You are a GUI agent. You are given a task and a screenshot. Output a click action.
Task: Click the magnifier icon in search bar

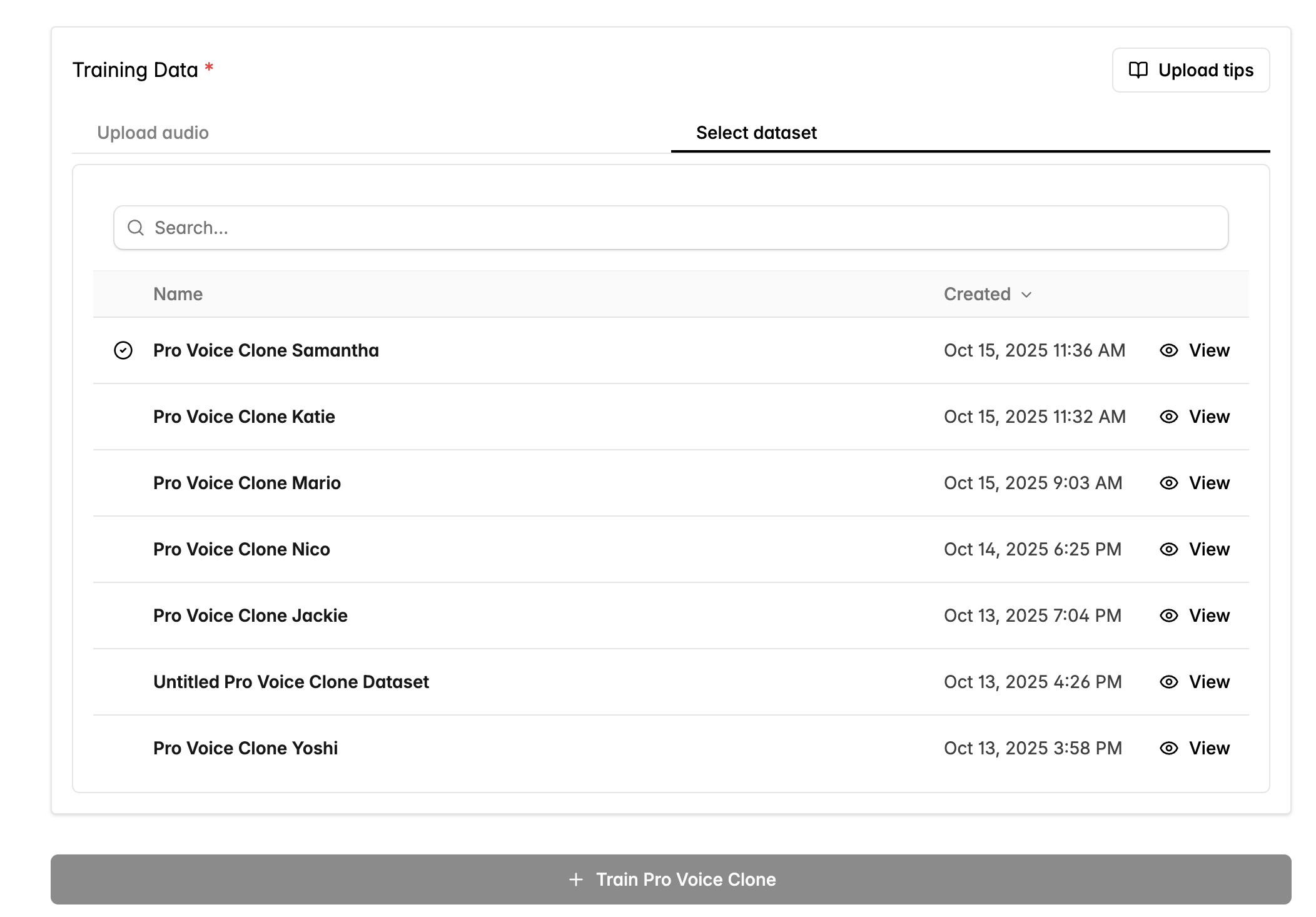(x=136, y=228)
